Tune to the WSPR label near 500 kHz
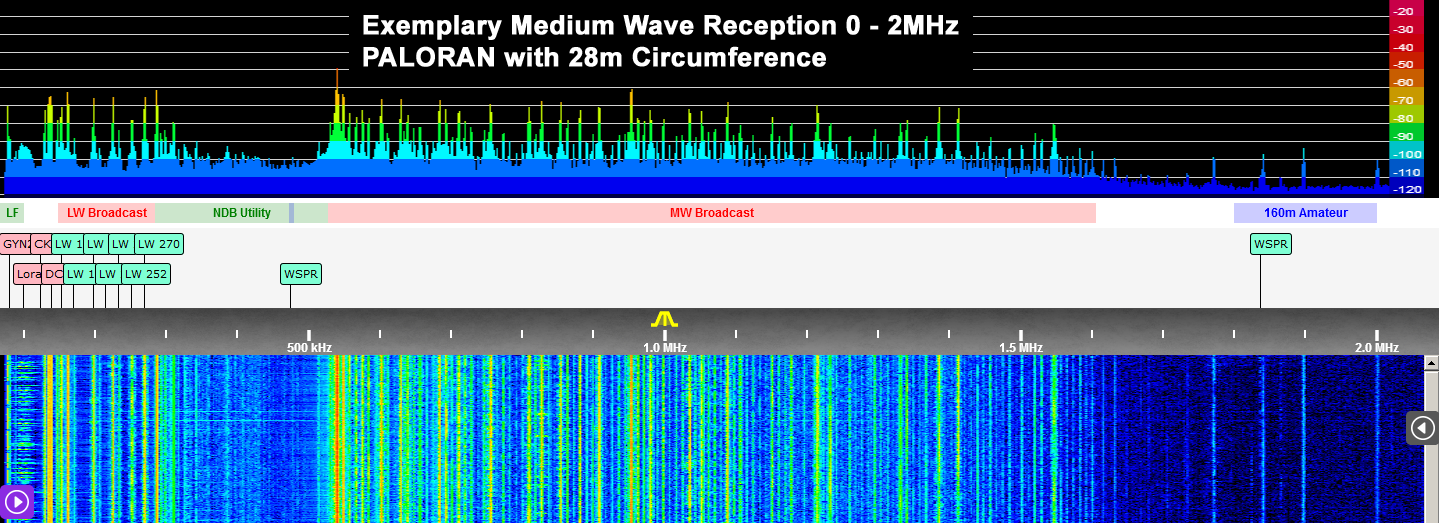1439x523 pixels. click(301, 274)
